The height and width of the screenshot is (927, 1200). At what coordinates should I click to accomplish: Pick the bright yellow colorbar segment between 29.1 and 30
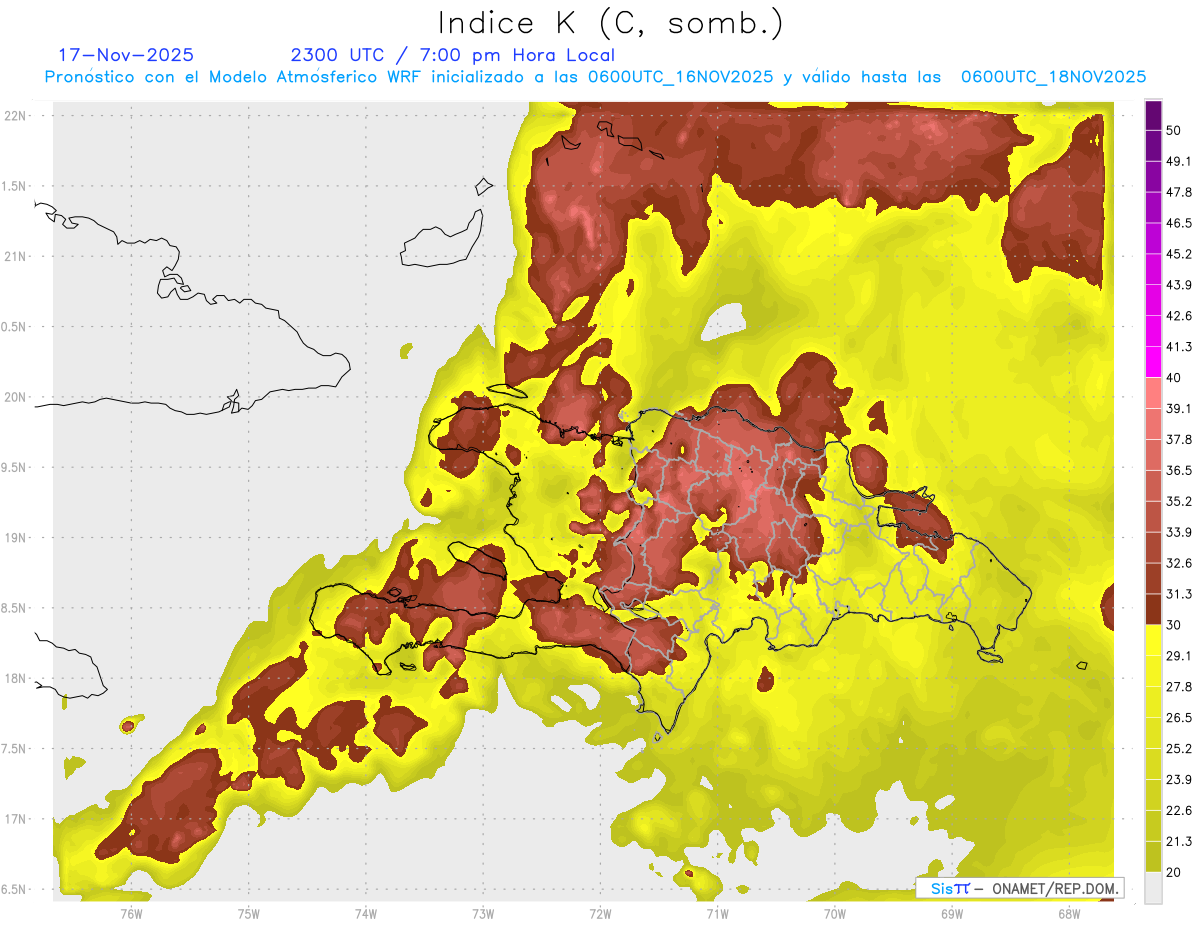pos(1153,640)
